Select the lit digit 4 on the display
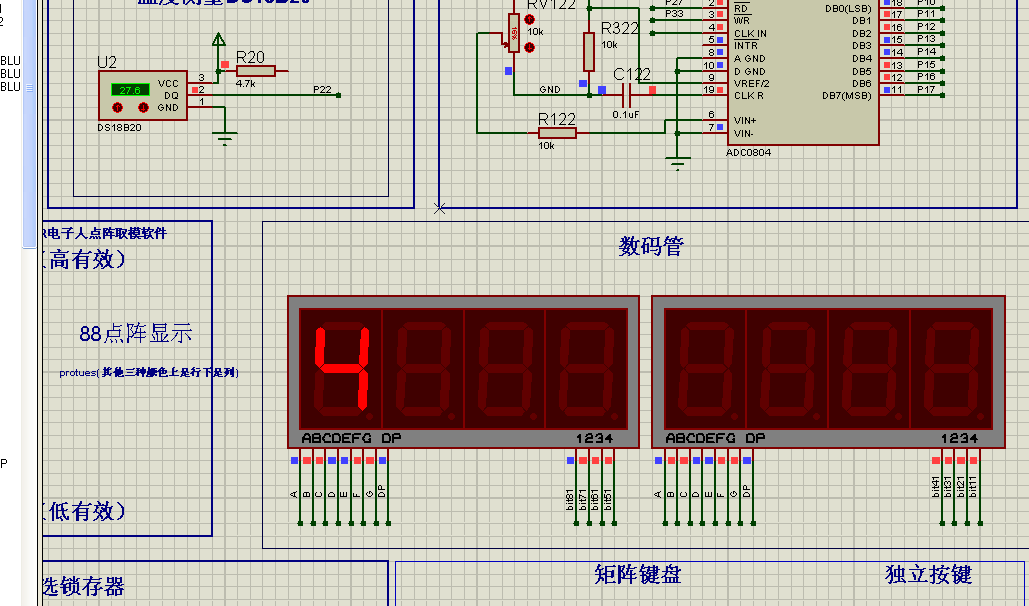1029x606 pixels. pos(341,368)
